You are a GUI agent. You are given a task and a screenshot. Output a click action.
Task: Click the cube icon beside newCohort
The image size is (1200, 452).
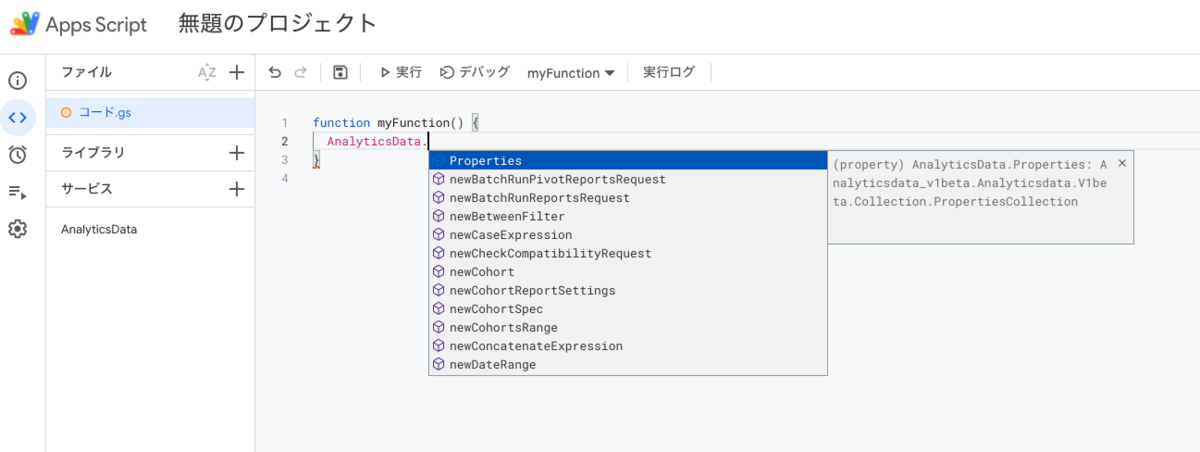(x=438, y=272)
